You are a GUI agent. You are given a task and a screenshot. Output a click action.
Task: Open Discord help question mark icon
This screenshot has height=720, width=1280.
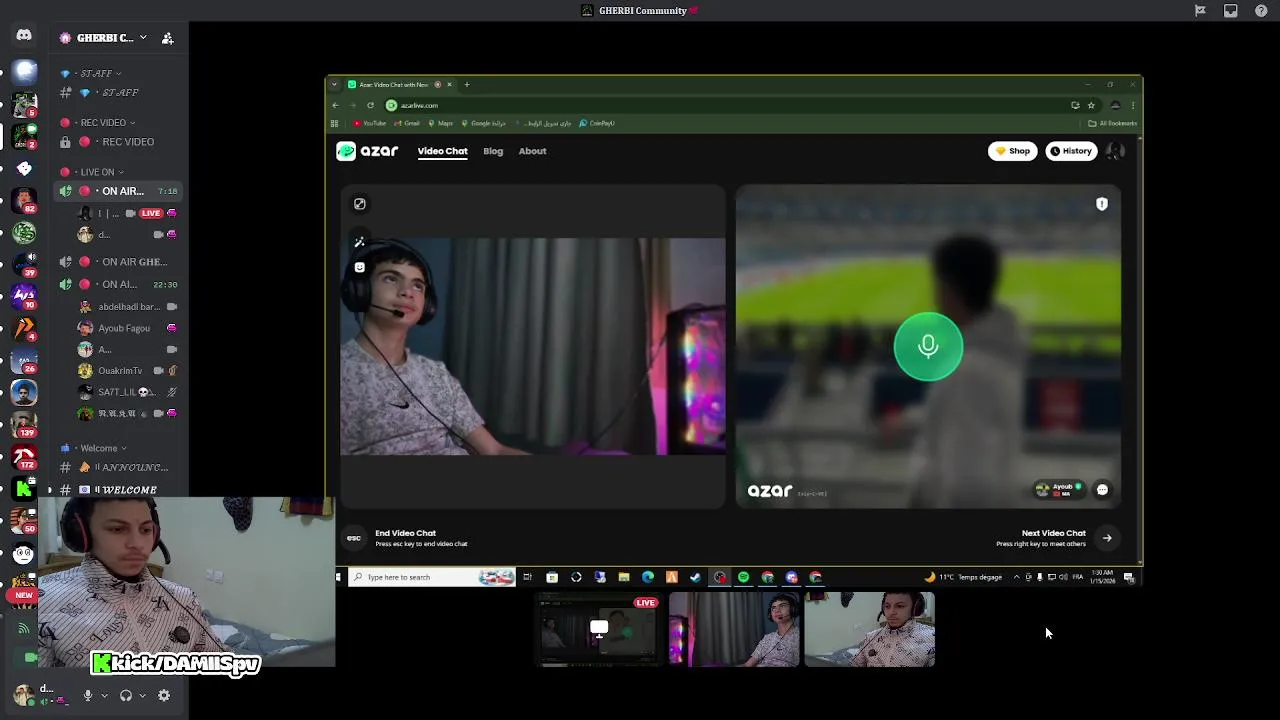coord(1261,11)
